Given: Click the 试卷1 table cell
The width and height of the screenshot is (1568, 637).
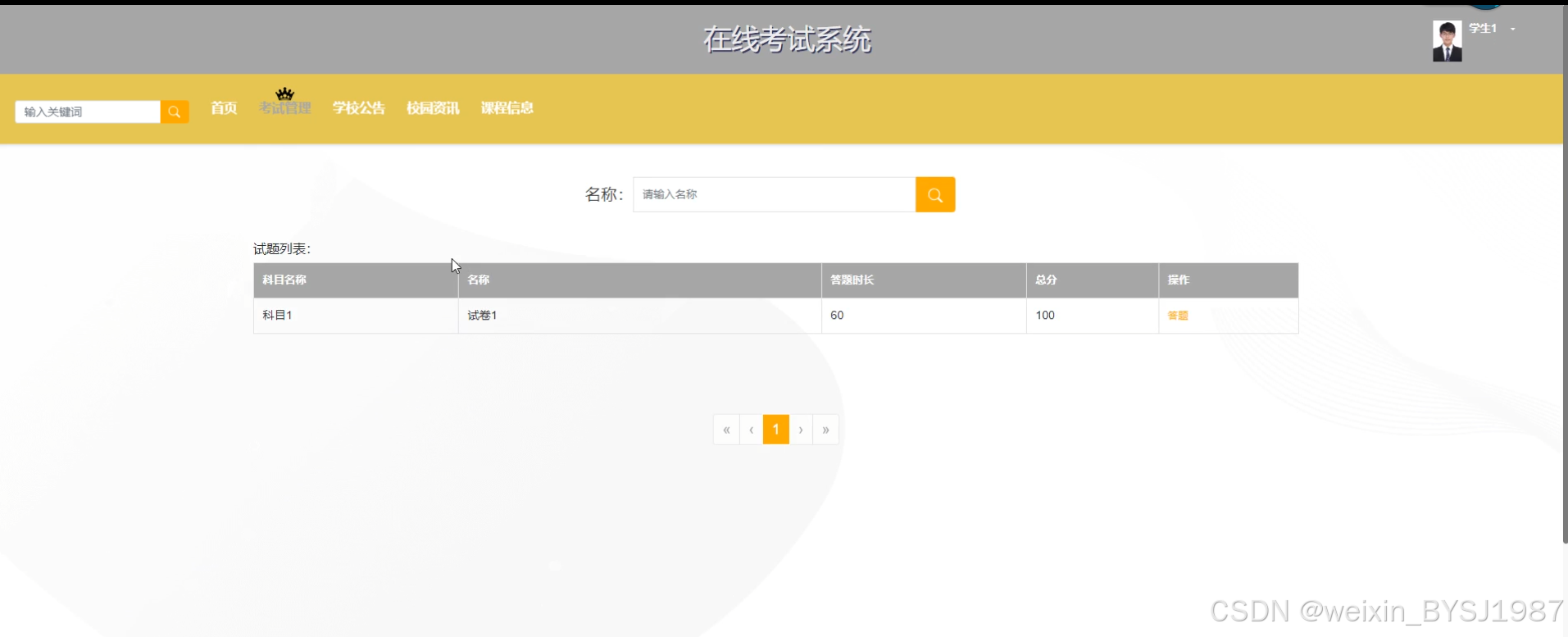Looking at the screenshot, I should (640, 316).
